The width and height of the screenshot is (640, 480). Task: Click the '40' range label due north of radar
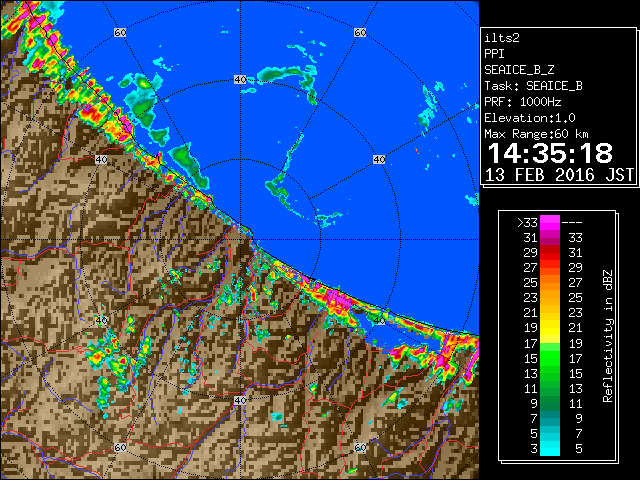pyautogui.click(x=240, y=80)
